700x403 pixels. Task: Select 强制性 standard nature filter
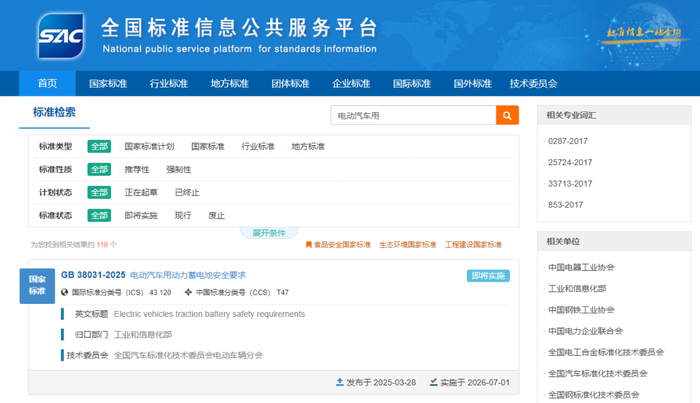(178, 169)
